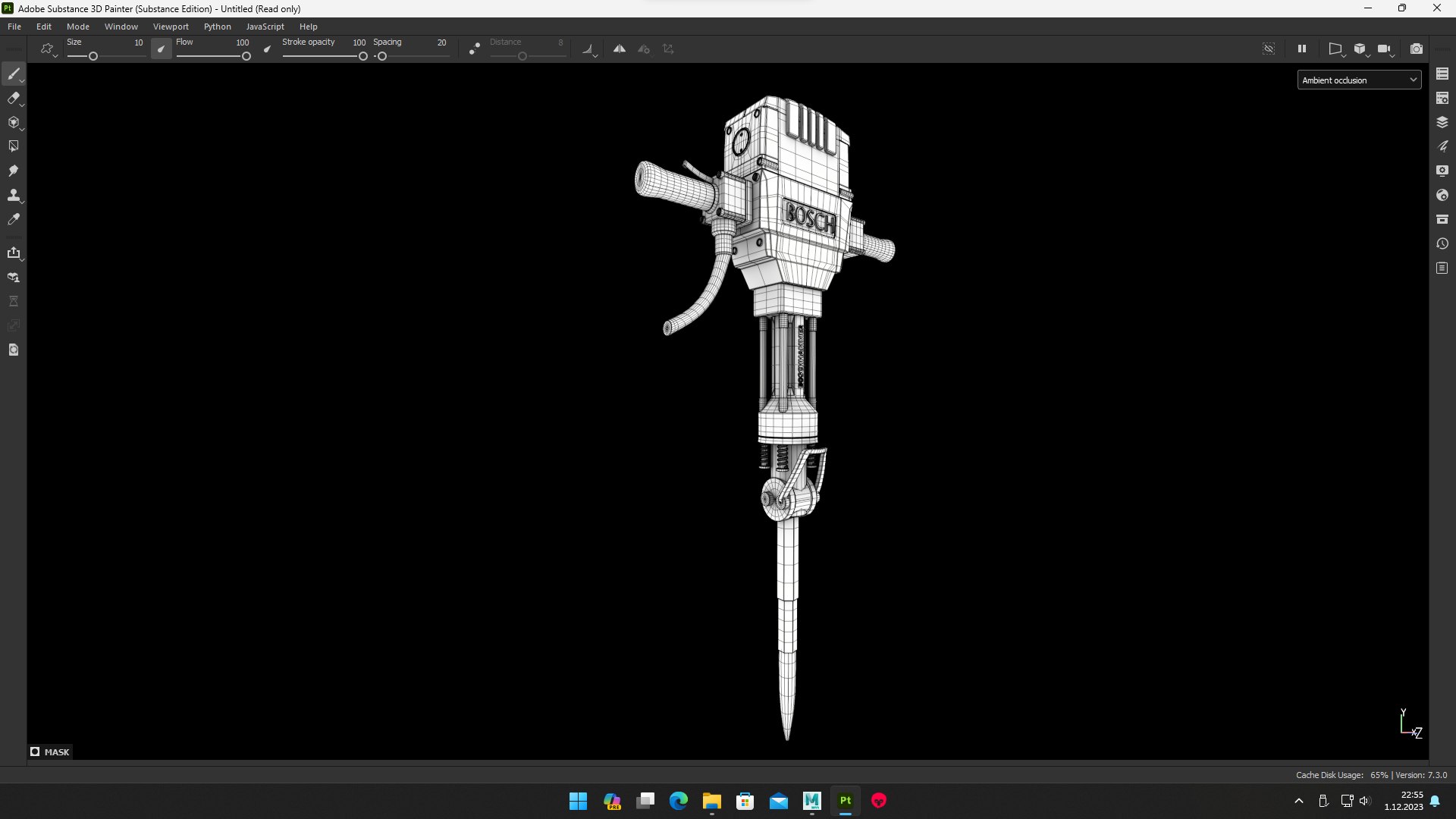
Task: Click the bake hourglass icon
Action: click(x=14, y=301)
